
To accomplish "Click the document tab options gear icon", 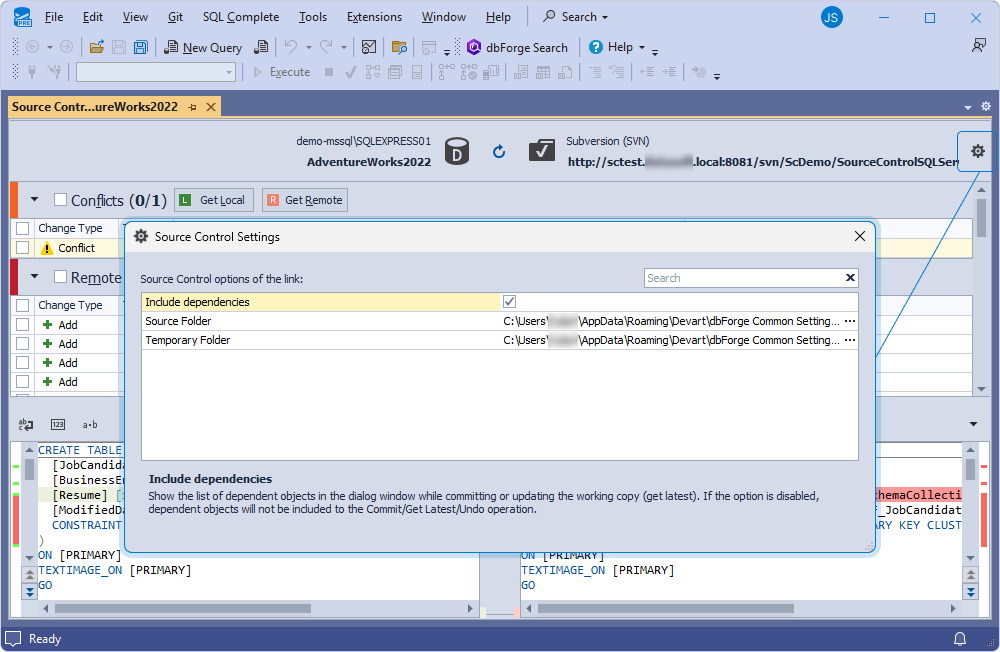I will [x=986, y=107].
